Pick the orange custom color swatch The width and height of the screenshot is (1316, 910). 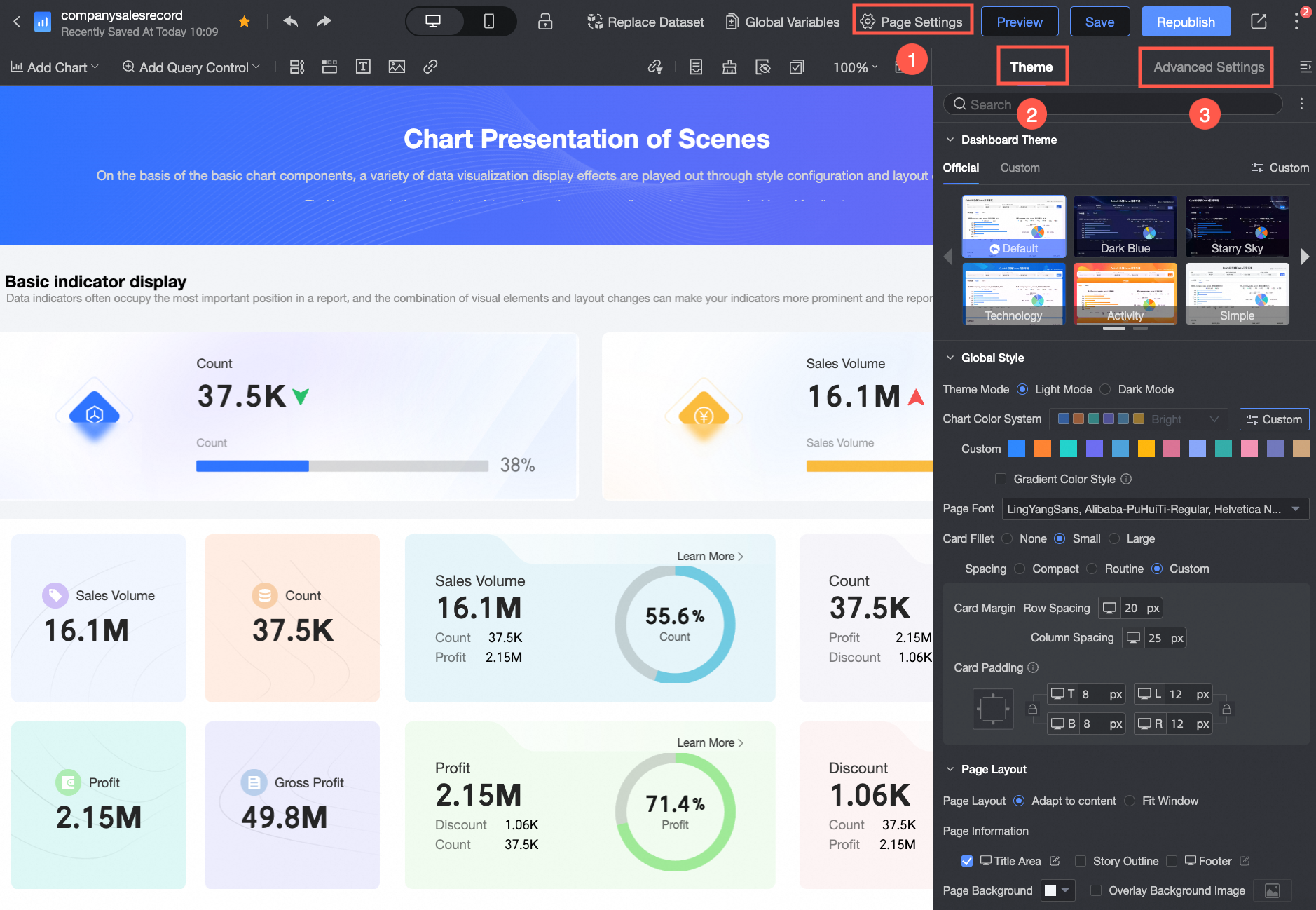pyautogui.click(x=1043, y=449)
